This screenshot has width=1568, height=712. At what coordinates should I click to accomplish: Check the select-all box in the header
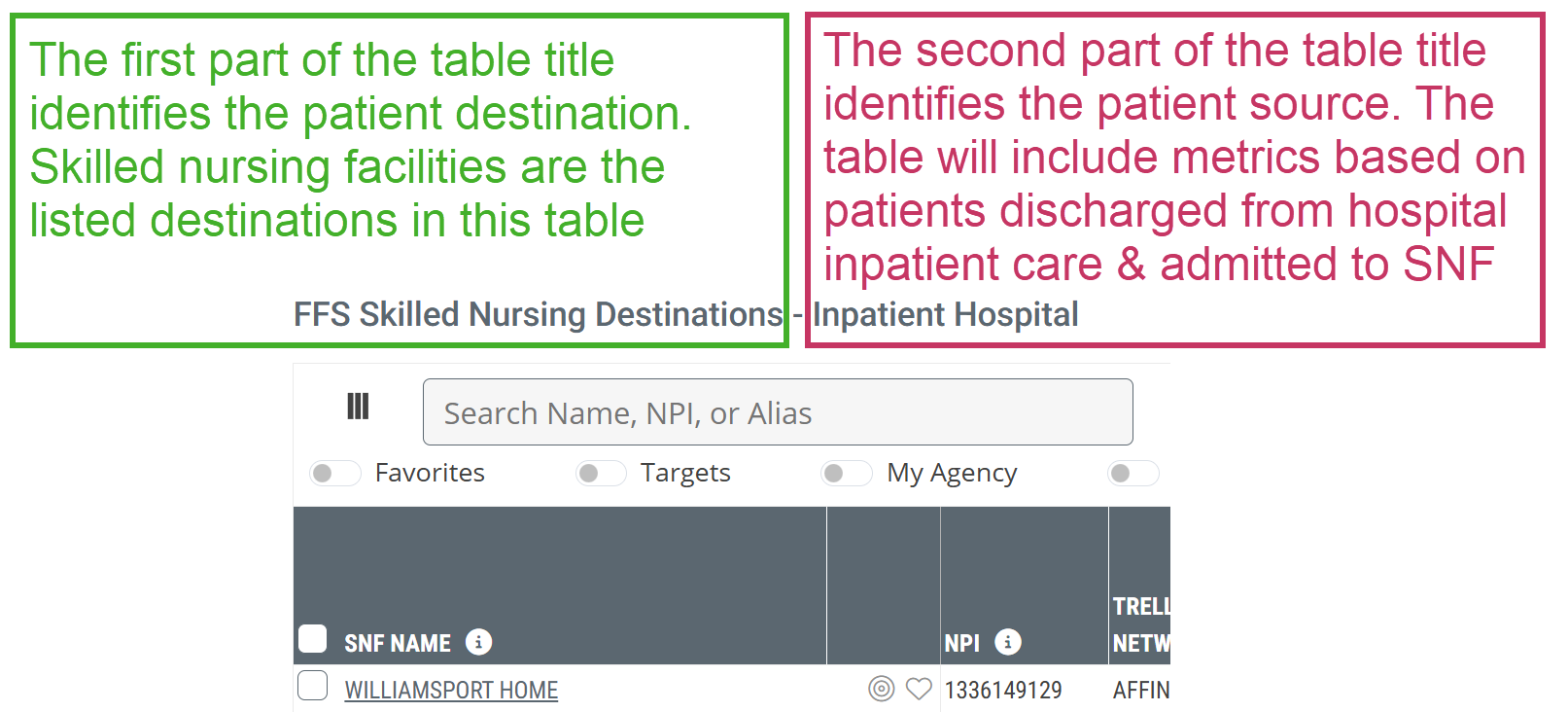point(313,639)
